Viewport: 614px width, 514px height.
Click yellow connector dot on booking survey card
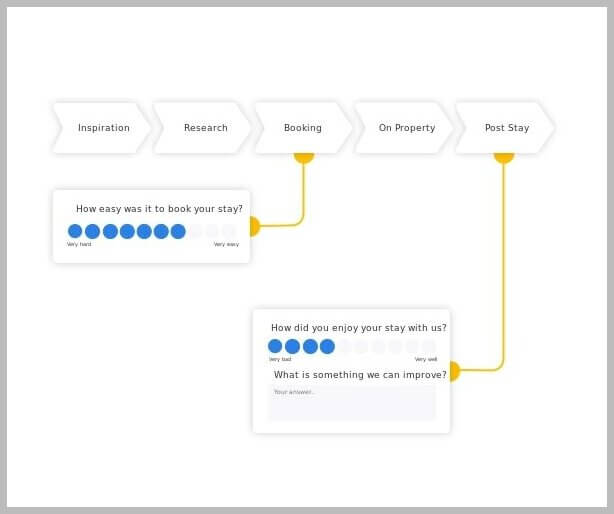(252, 227)
